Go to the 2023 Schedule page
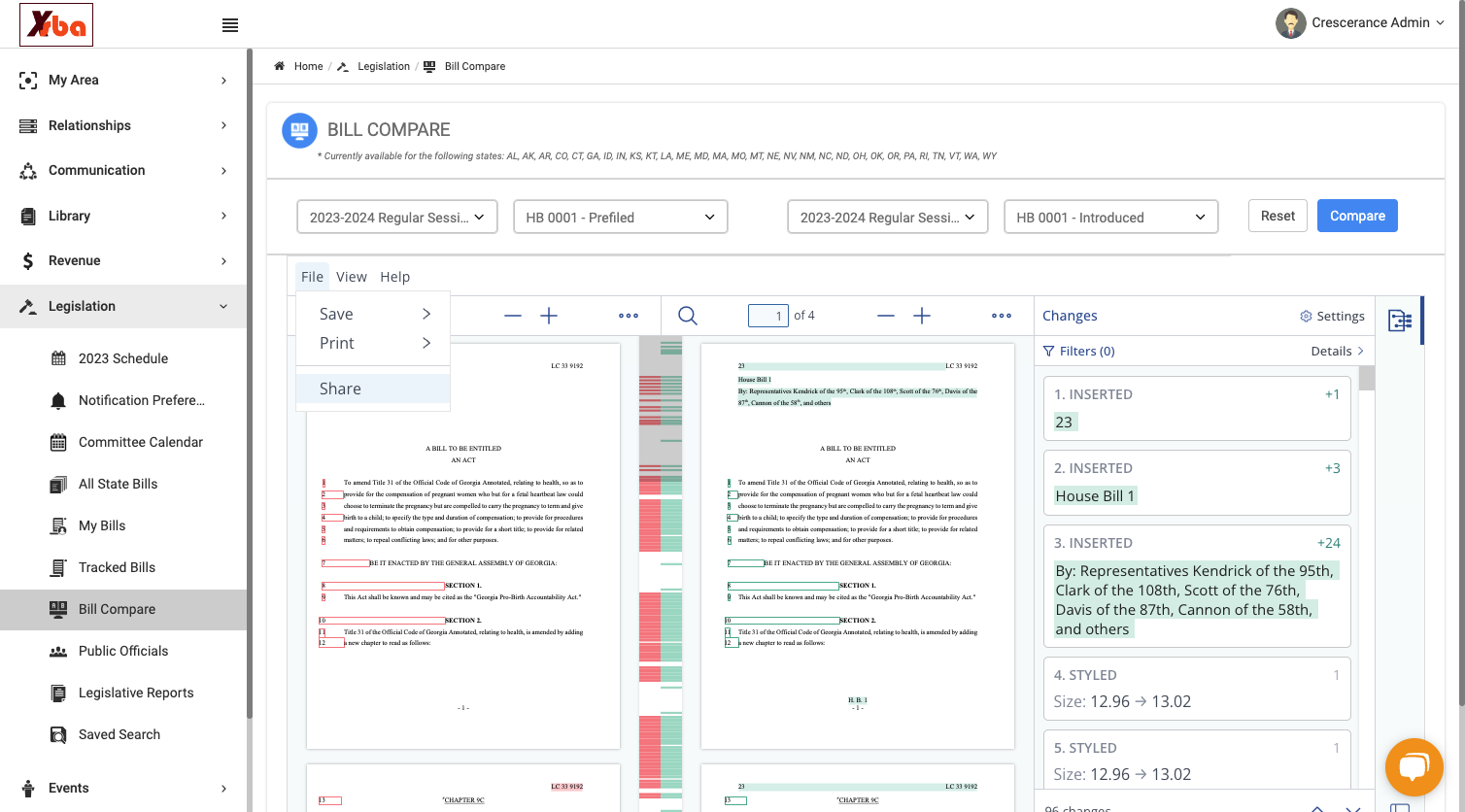The width and height of the screenshot is (1465, 812). coord(123,358)
